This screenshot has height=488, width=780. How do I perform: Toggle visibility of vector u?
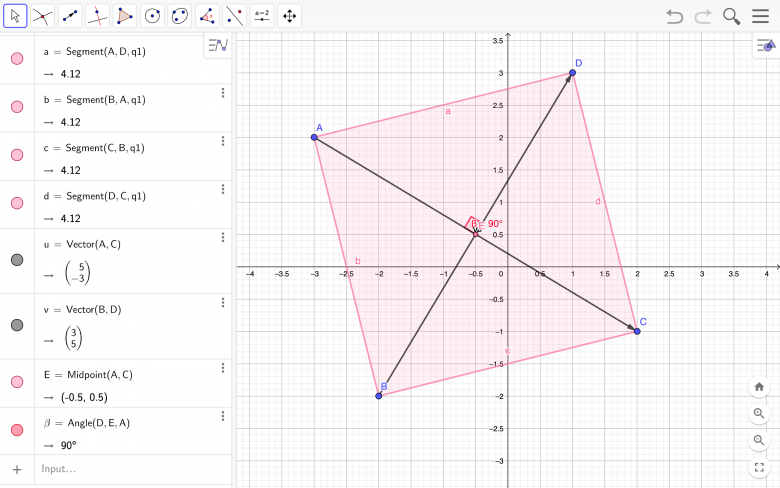pos(17,260)
